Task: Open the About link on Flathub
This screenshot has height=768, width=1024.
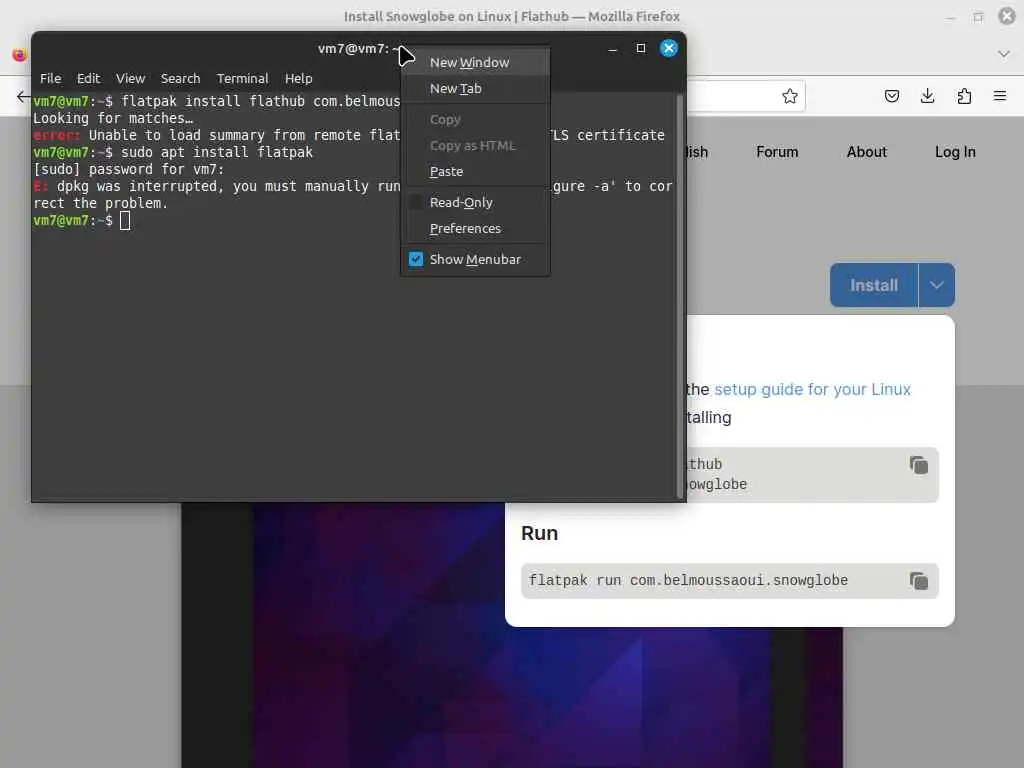Action: point(867,152)
